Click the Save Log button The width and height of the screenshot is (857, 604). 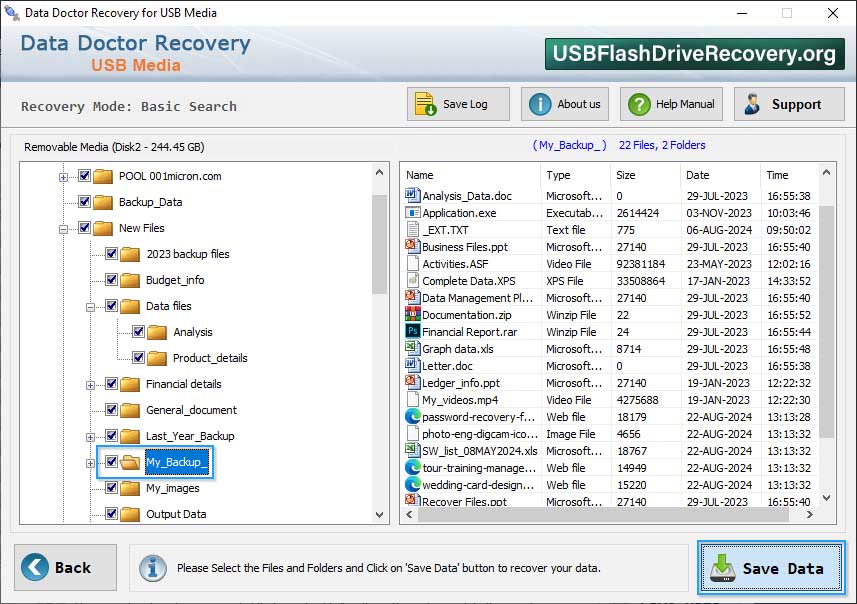point(458,104)
